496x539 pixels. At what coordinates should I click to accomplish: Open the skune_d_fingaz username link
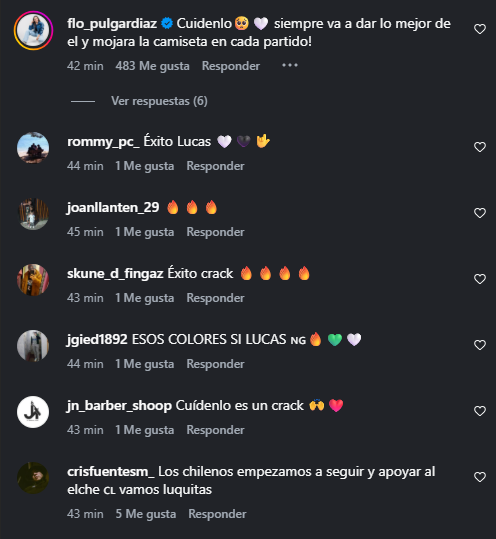click(115, 274)
